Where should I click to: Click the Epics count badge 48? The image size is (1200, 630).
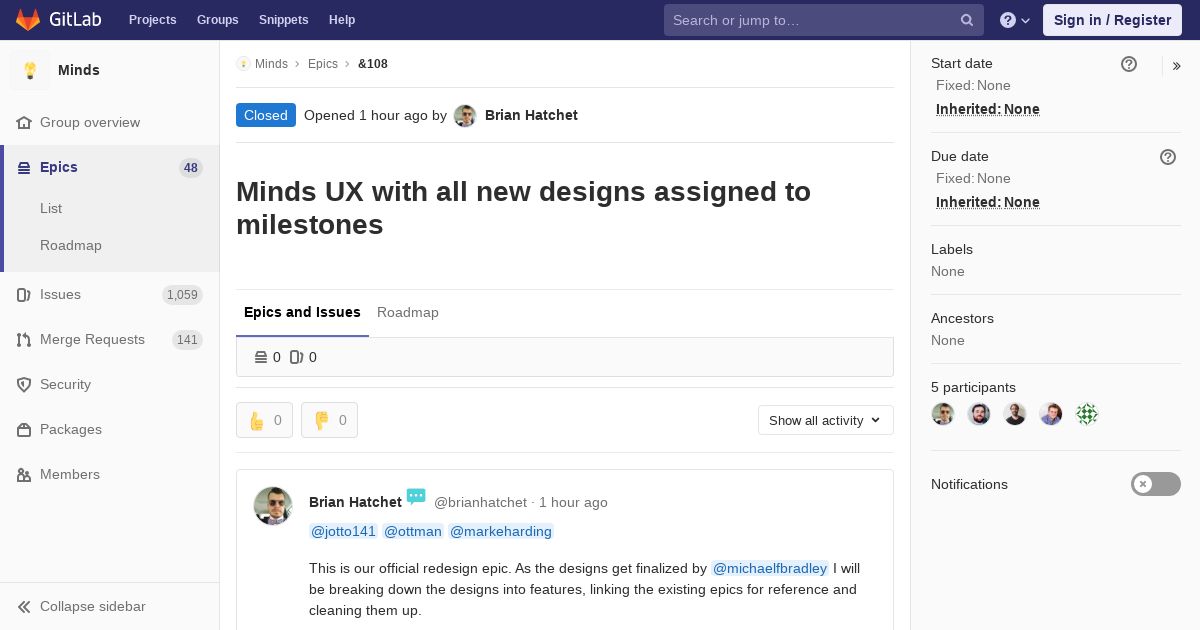[x=191, y=168]
